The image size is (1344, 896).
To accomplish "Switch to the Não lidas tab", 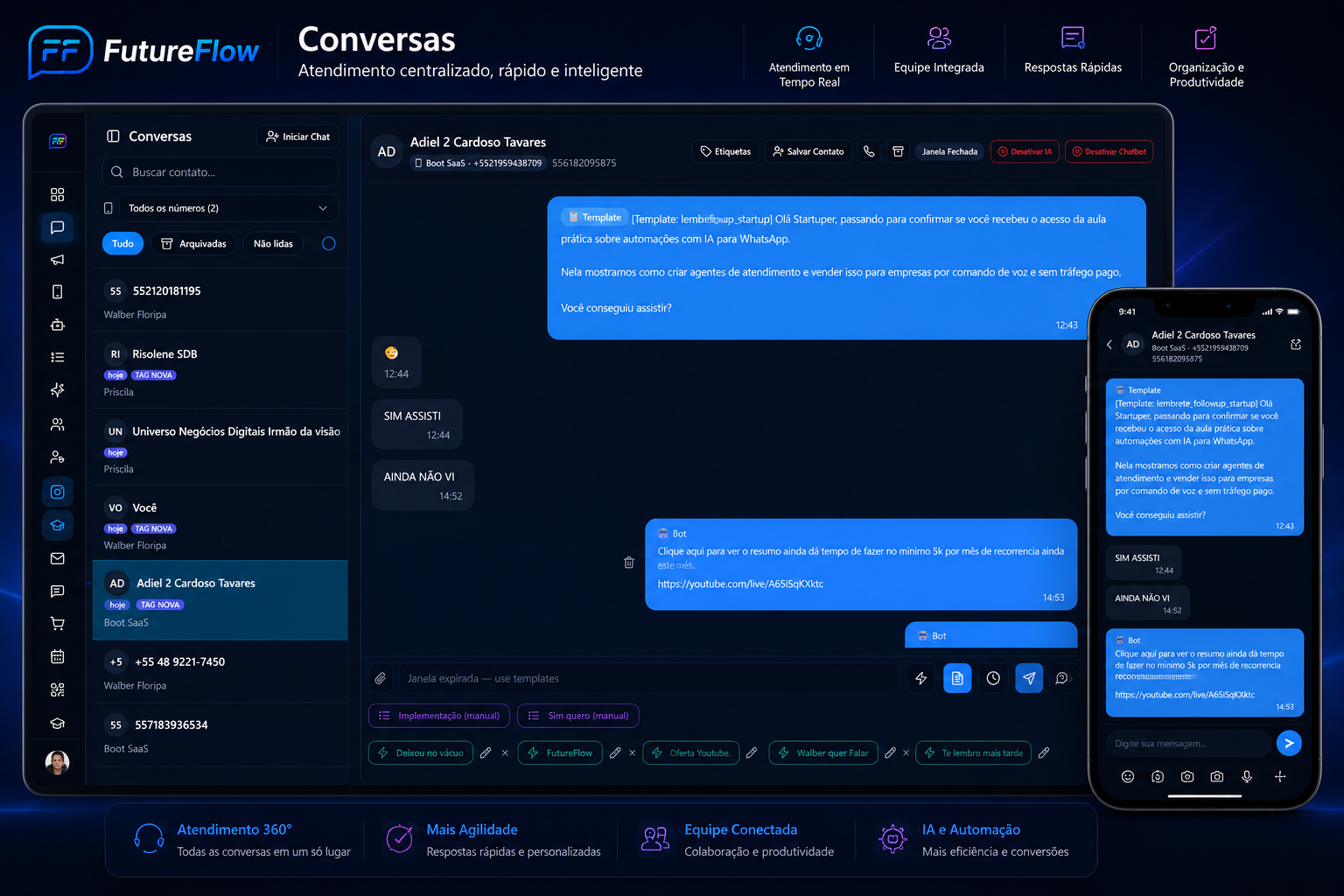I will point(273,244).
